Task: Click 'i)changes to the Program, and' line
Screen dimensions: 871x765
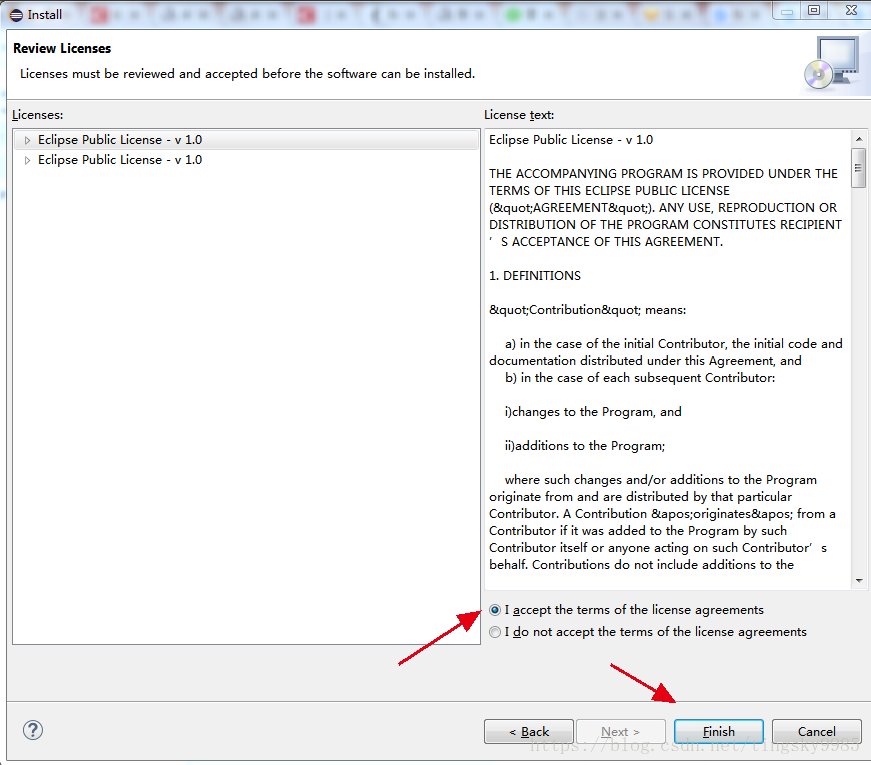Action: point(593,412)
